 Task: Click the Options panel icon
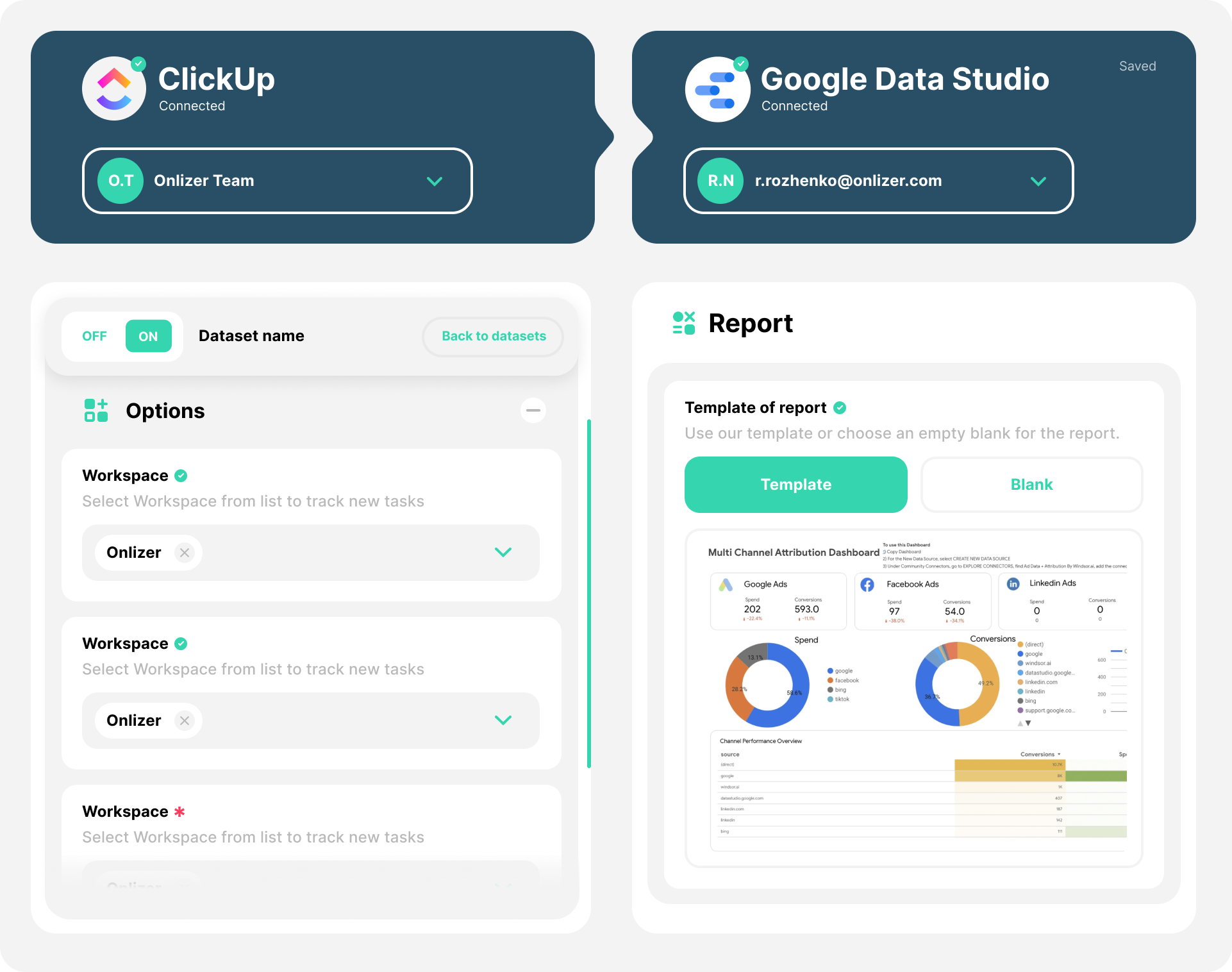point(96,410)
